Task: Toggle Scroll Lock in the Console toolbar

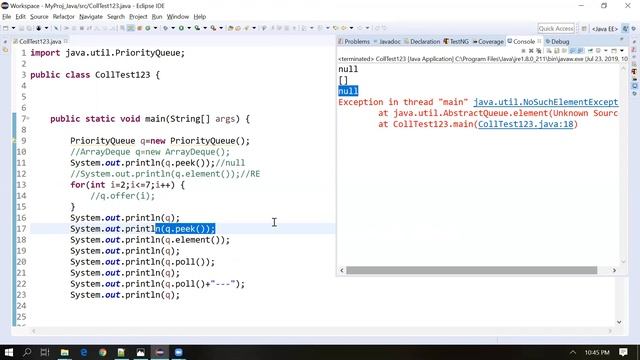Action: coord(556,51)
